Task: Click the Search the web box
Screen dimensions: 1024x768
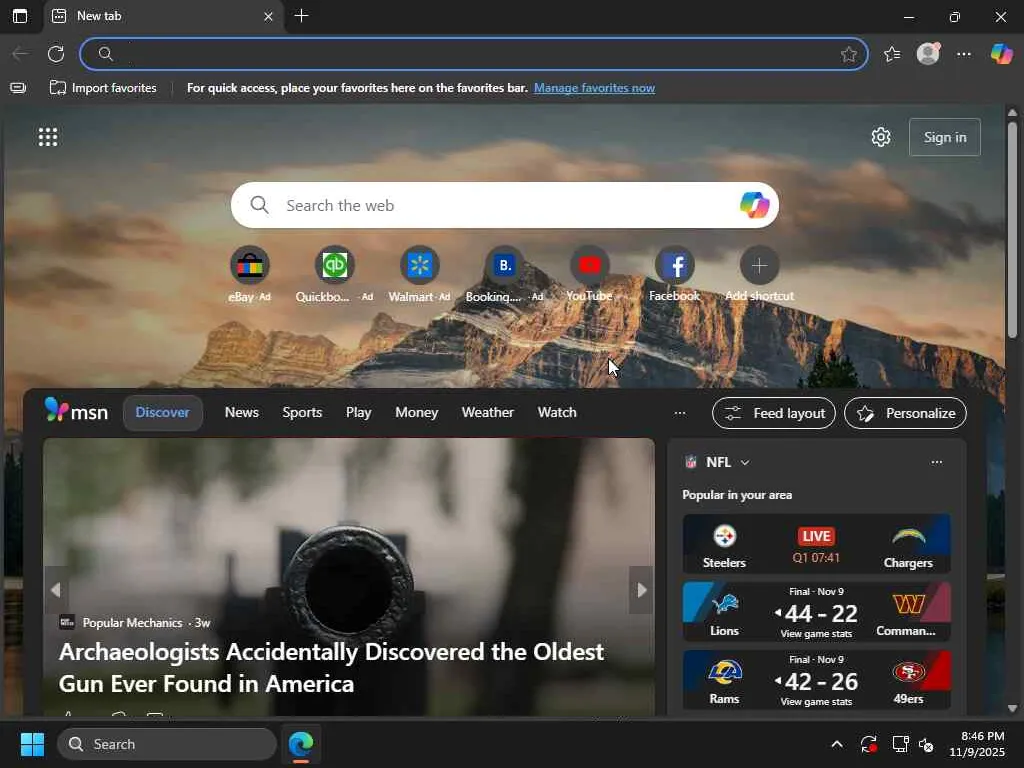Action: point(504,205)
